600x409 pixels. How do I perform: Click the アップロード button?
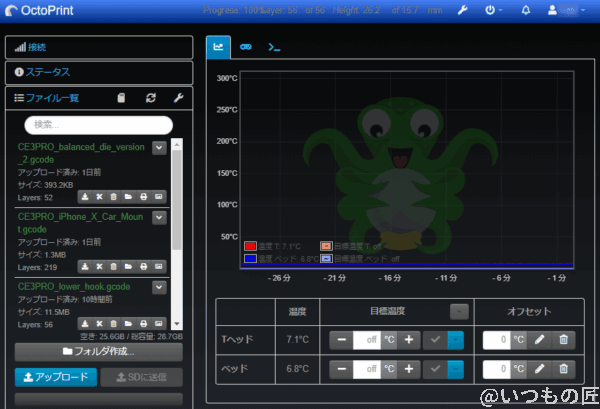56,376
